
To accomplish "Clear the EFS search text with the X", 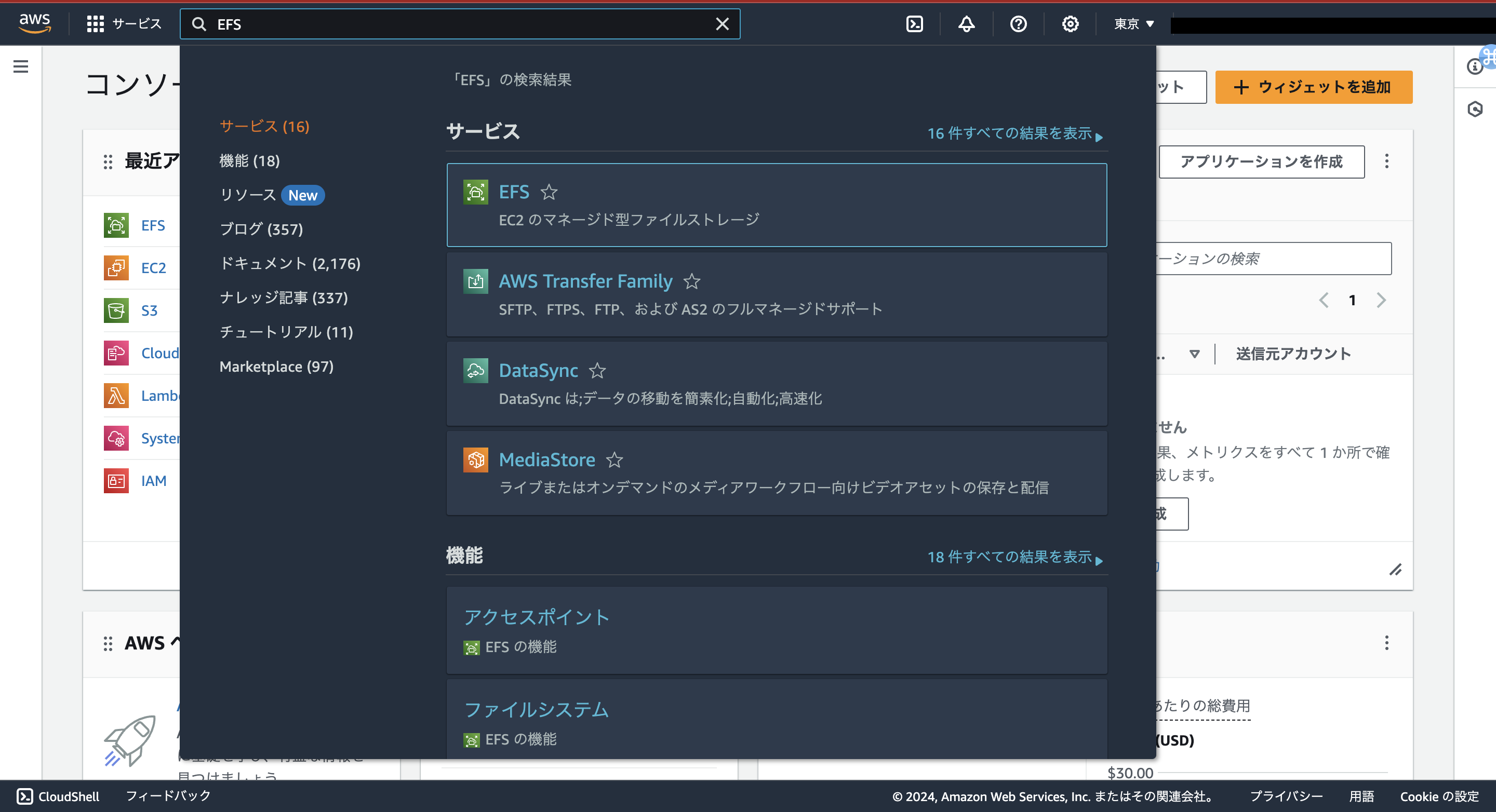I will 722,24.
